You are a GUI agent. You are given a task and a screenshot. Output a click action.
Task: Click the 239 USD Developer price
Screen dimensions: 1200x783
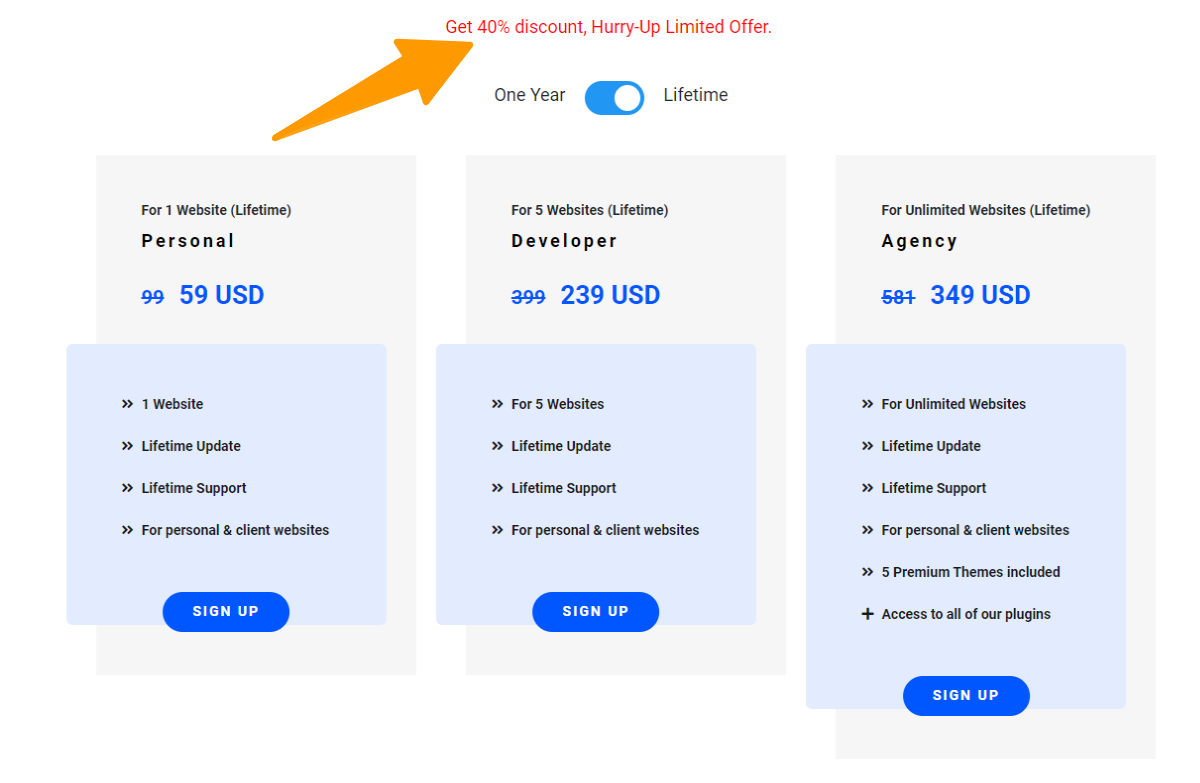pyautogui.click(x=610, y=295)
